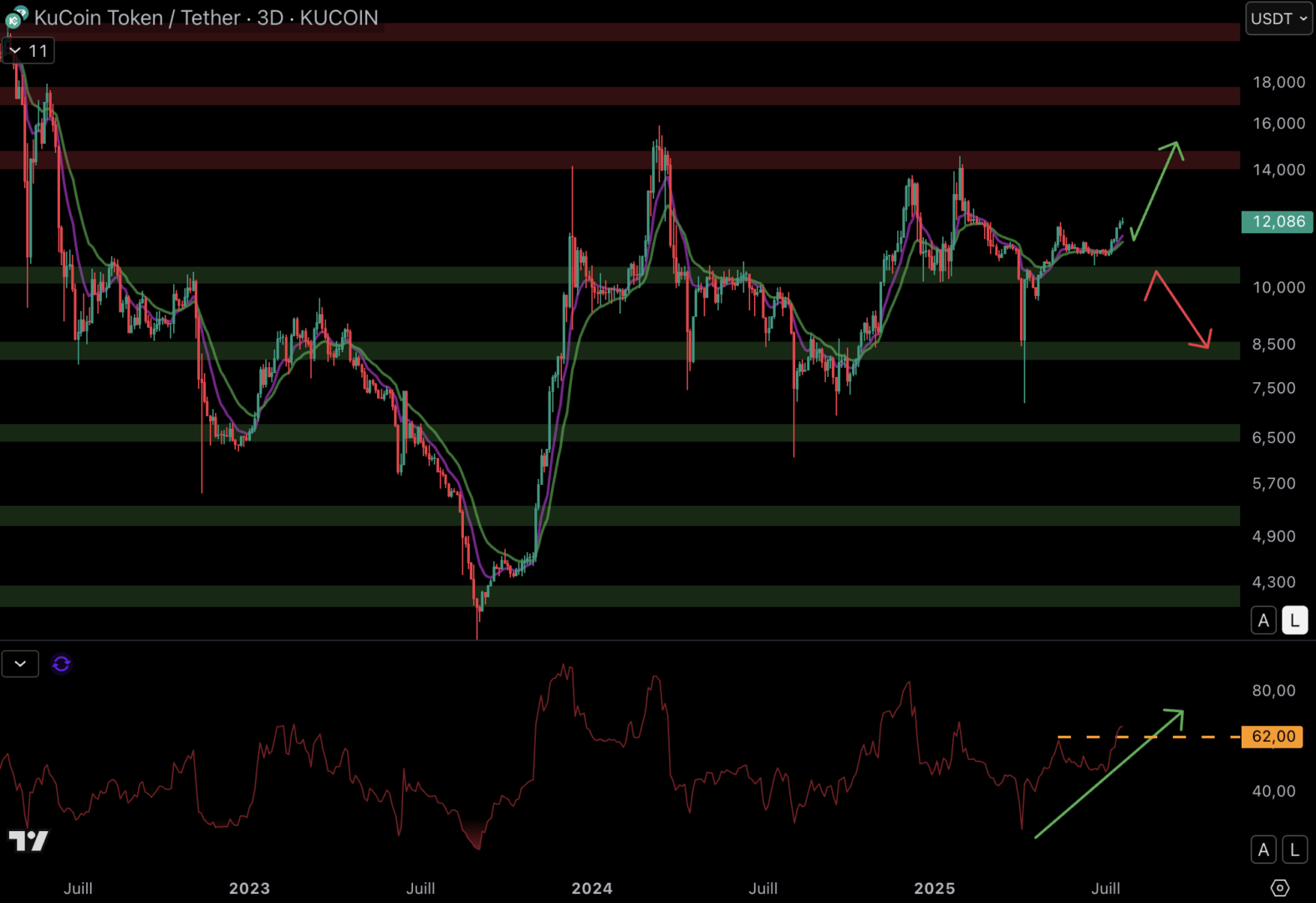Click current price label 12,086
The image size is (1316, 903).
(1278, 222)
